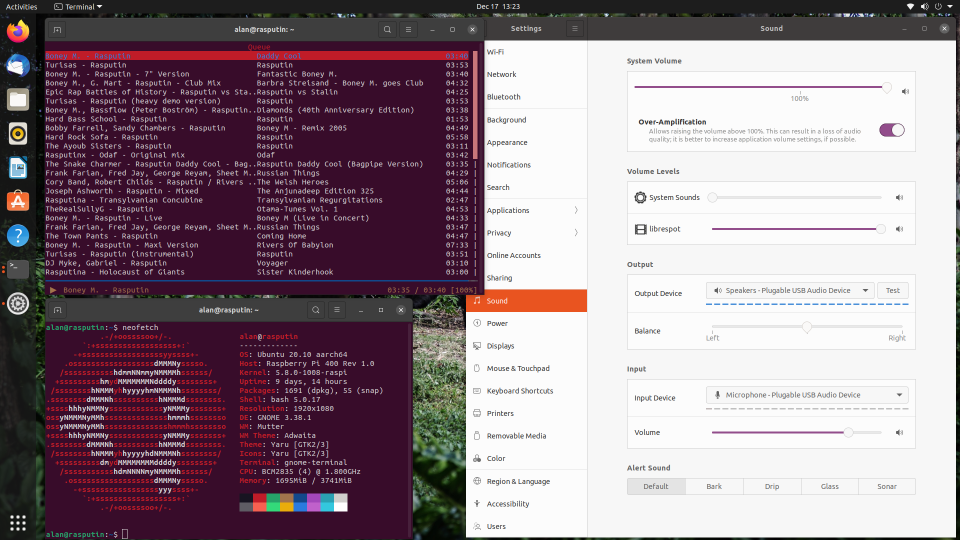Open the Input Device dropdown
960x540 pixels.
(807, 395)
